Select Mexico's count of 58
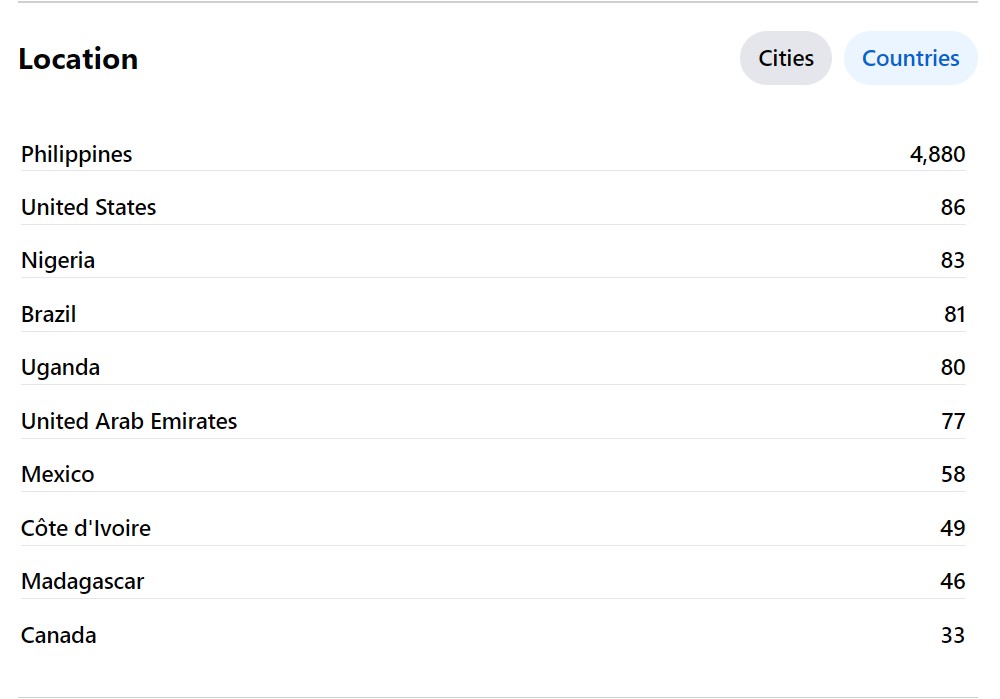 point(952,474)
